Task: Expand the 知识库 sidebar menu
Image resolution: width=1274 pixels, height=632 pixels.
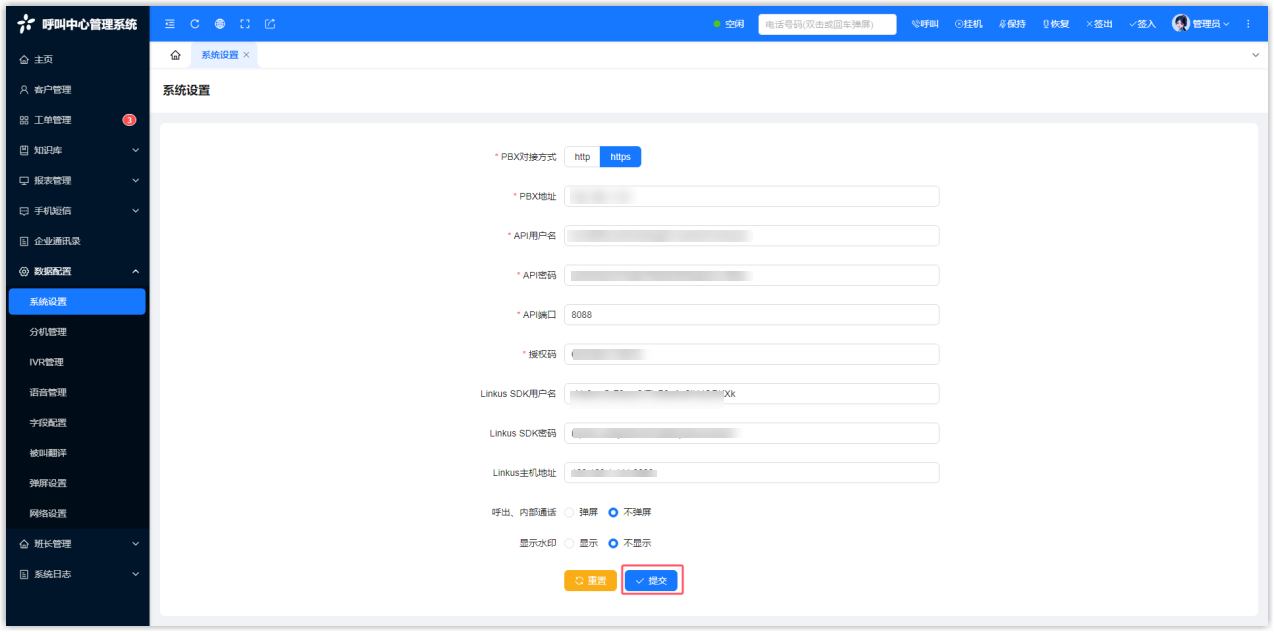Action: click(77, 150)
